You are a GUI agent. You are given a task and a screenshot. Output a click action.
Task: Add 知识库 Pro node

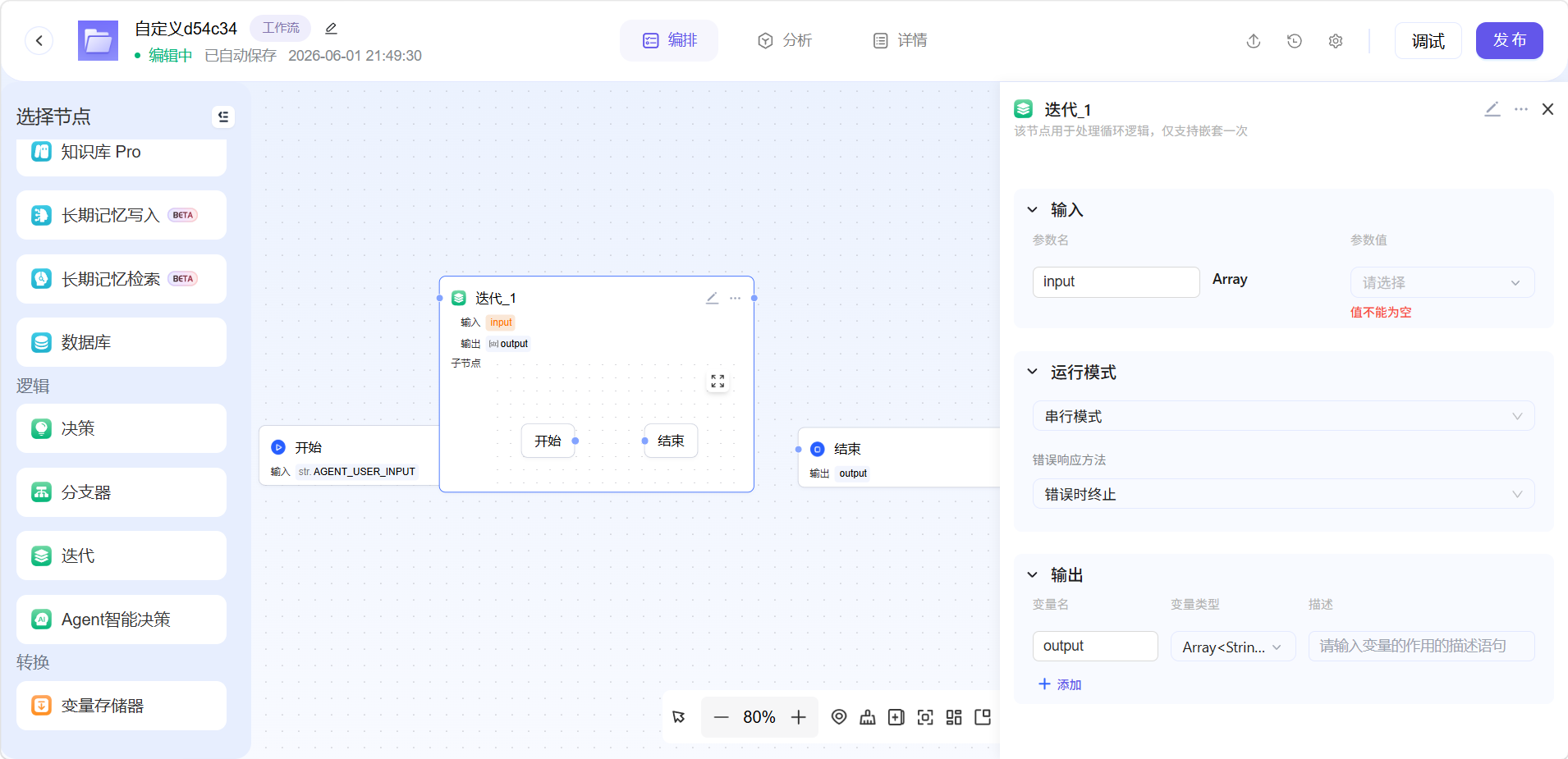pyautogui.click(x=121, y=156)
